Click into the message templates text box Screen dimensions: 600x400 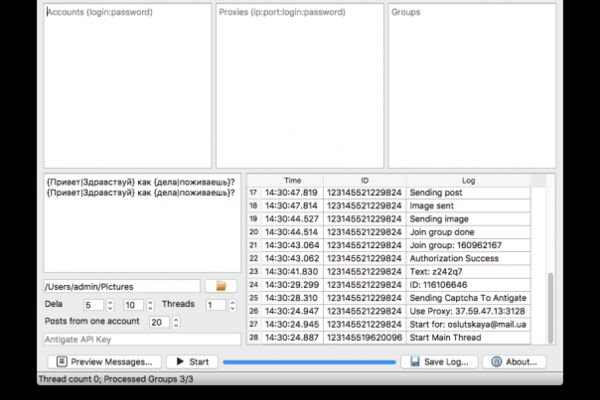click(142, 223)
